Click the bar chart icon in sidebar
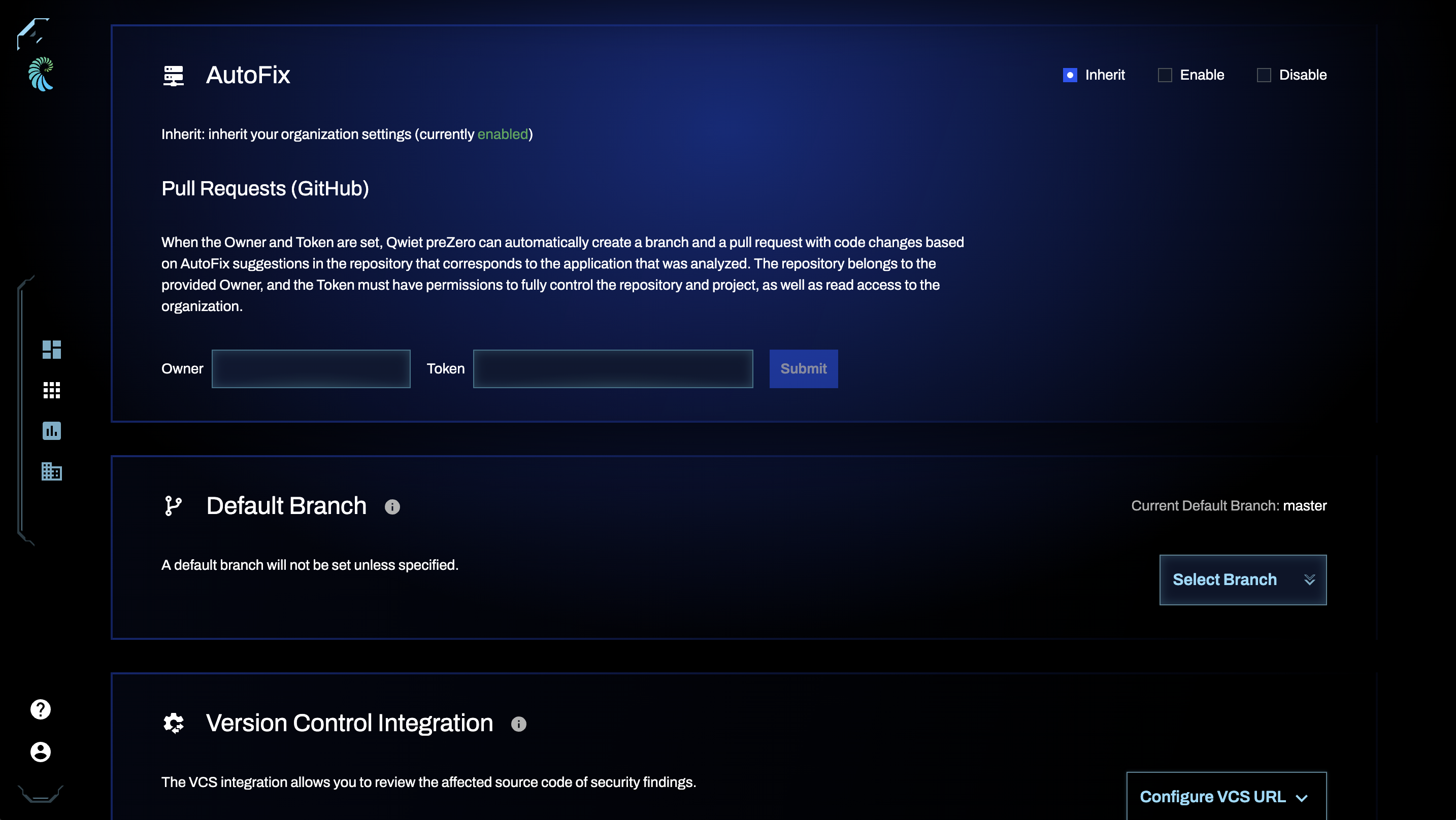This screenshot has width=1456, height=820. 52,430
